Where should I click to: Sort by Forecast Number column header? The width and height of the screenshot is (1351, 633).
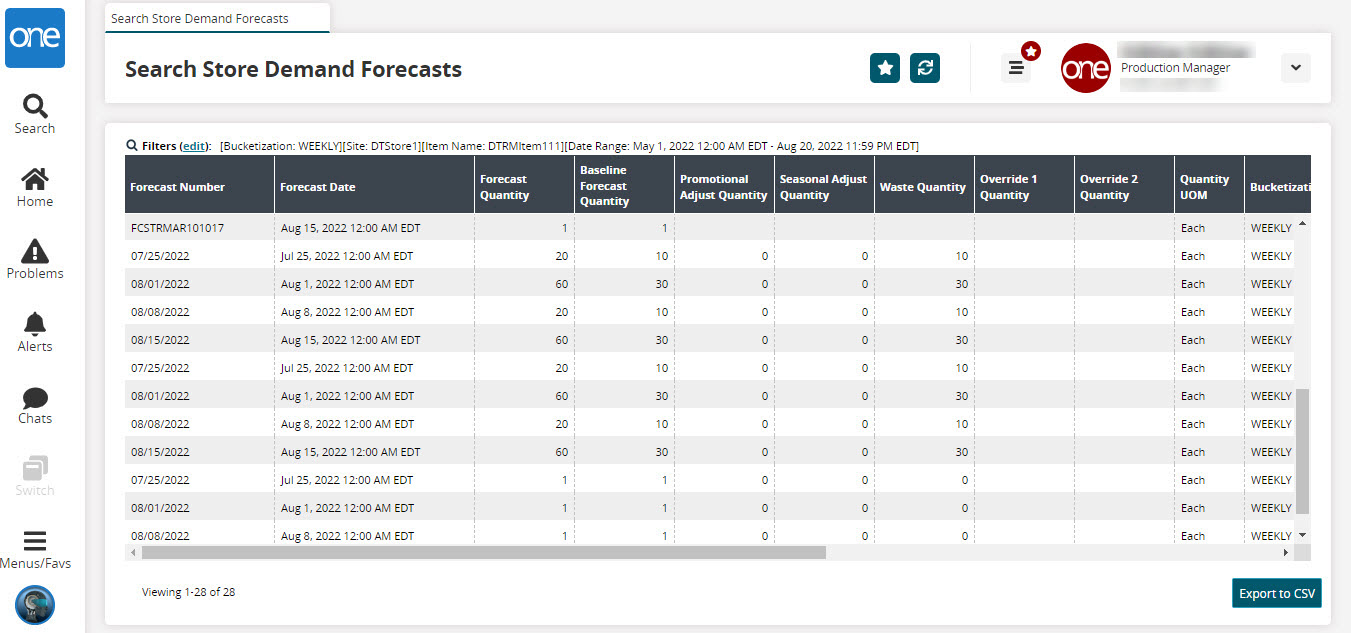pyautogui.click(x=178, y=187)
